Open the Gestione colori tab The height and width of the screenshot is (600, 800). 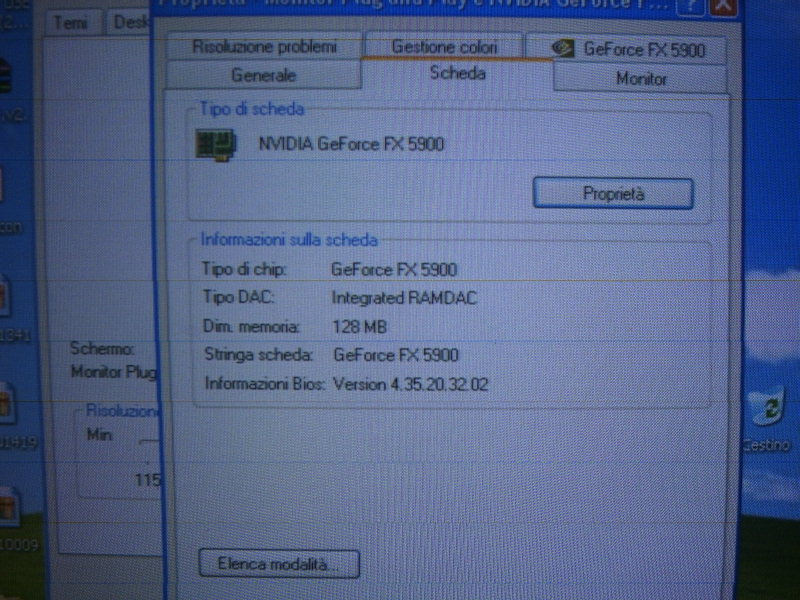point(444,47)
